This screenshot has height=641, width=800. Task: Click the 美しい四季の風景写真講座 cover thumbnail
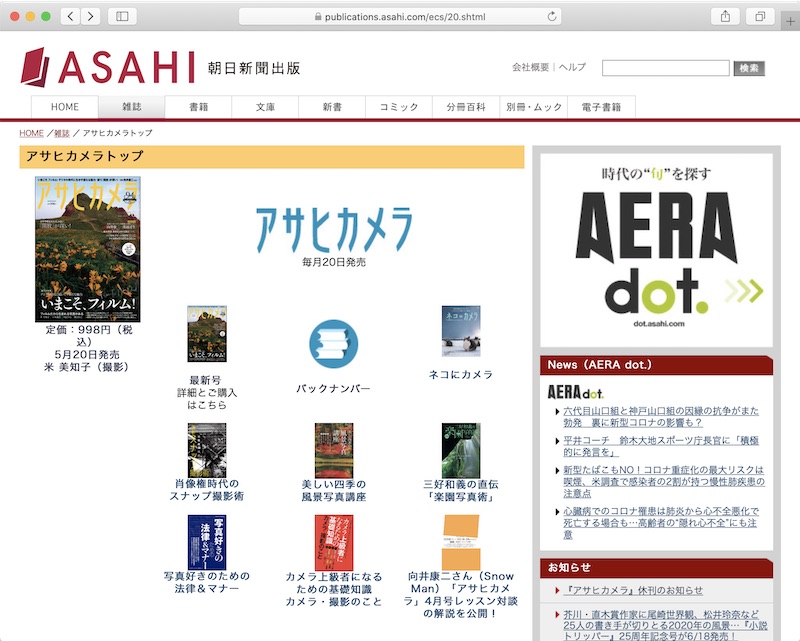pos(334,450)
